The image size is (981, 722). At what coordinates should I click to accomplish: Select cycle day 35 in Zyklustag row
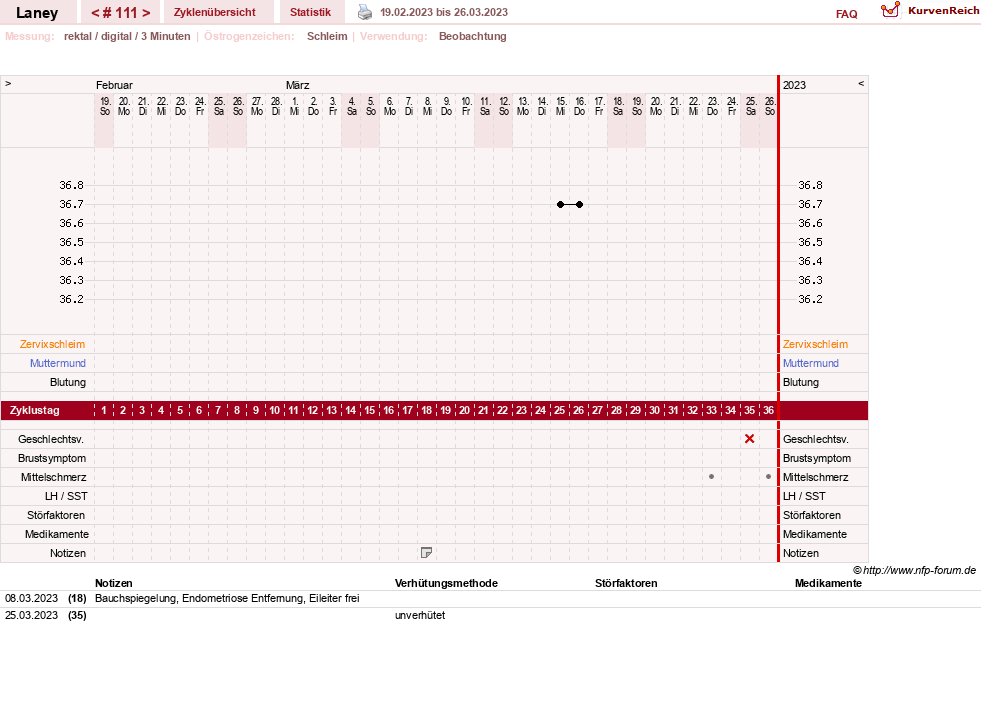point(750,410)
